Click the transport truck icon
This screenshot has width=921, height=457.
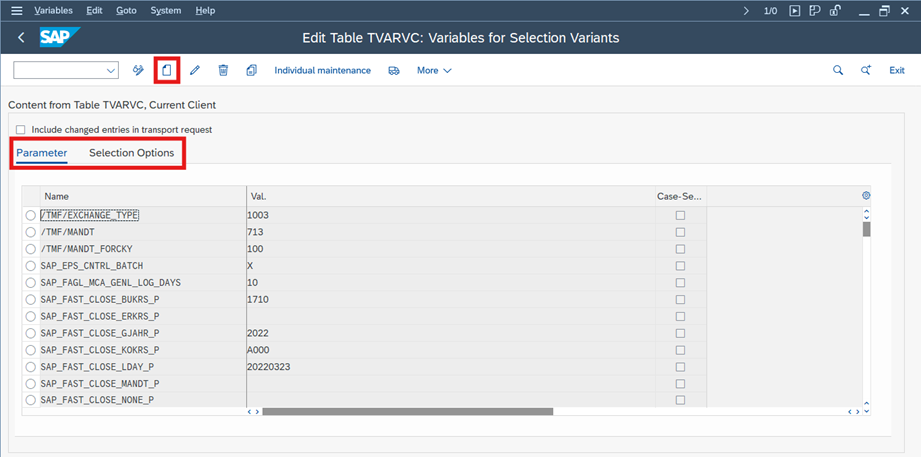[394, 70]
